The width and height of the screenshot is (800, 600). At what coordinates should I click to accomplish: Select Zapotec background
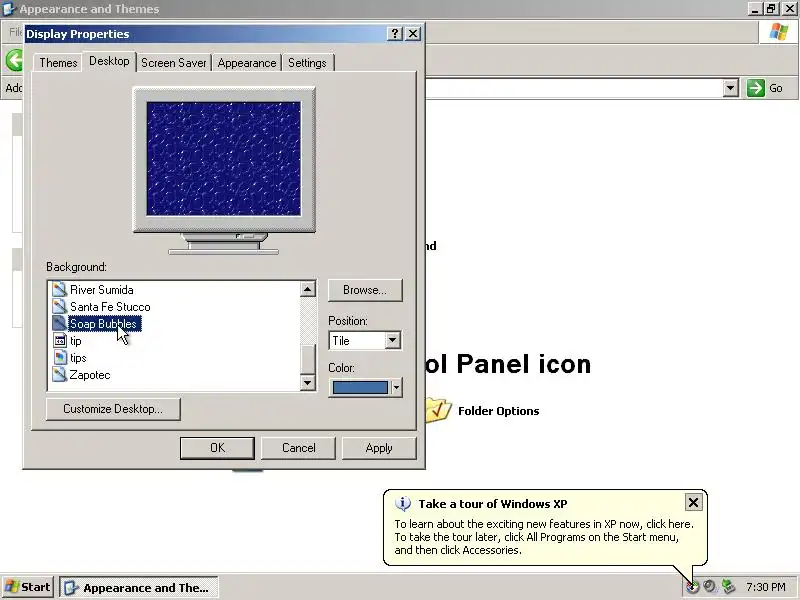[90, 375]
